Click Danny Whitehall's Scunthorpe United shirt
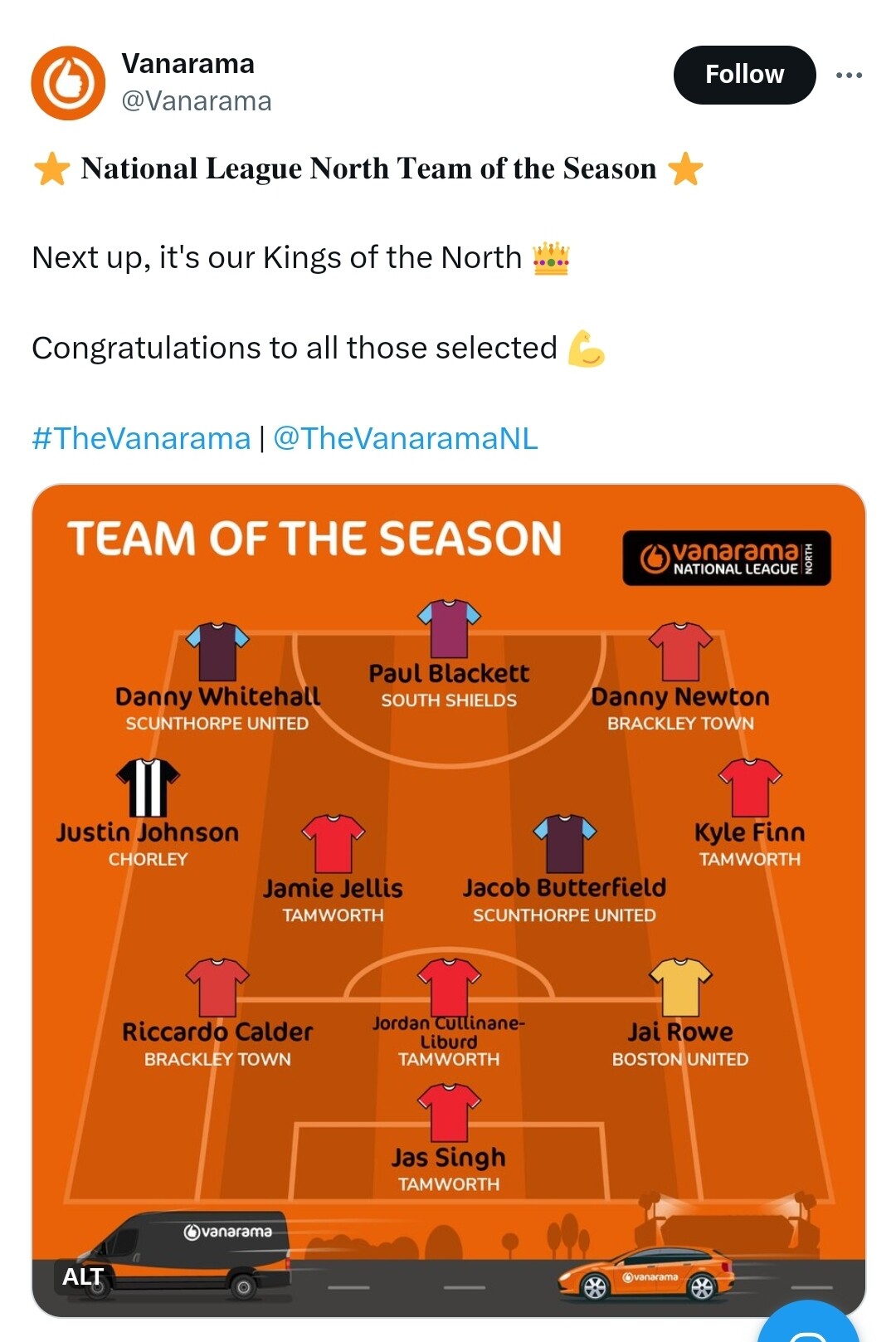 [x=217, y=651]
